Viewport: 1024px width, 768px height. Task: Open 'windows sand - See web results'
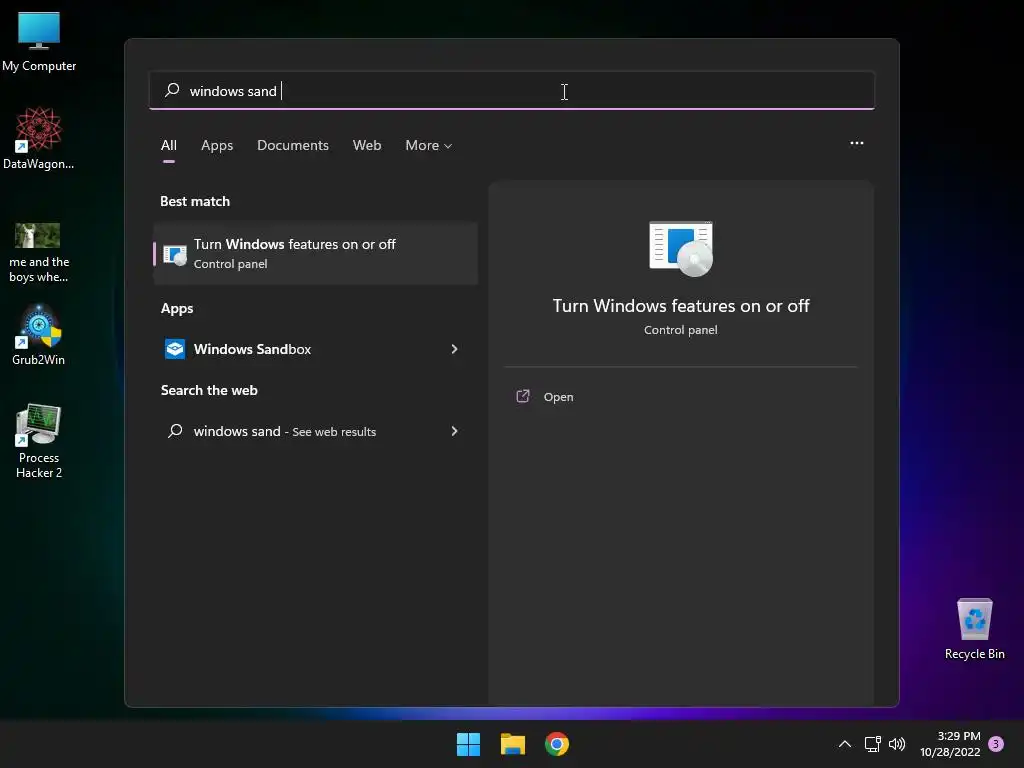(x=315, y=431)
